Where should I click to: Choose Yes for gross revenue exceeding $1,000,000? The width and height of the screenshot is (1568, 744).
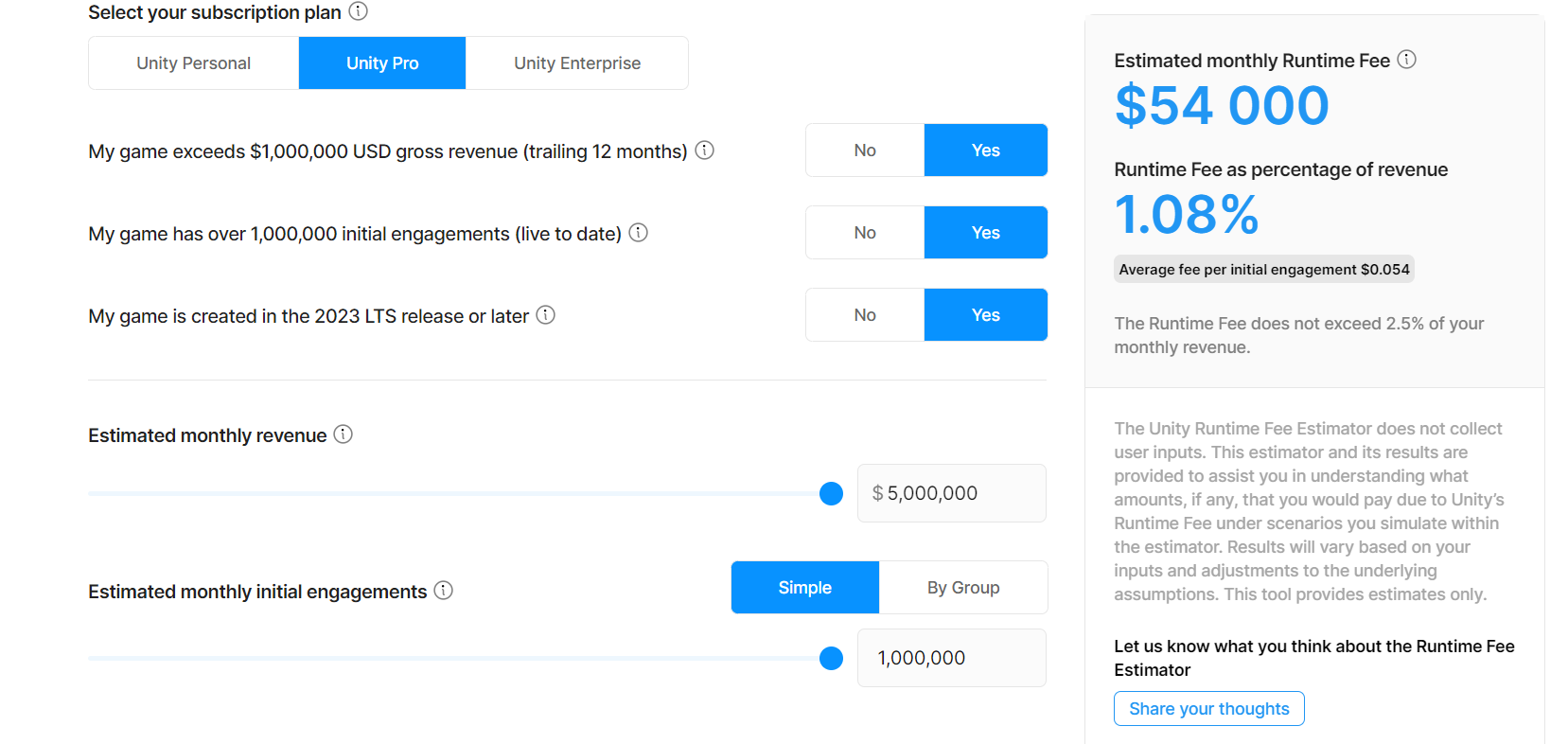986,151
